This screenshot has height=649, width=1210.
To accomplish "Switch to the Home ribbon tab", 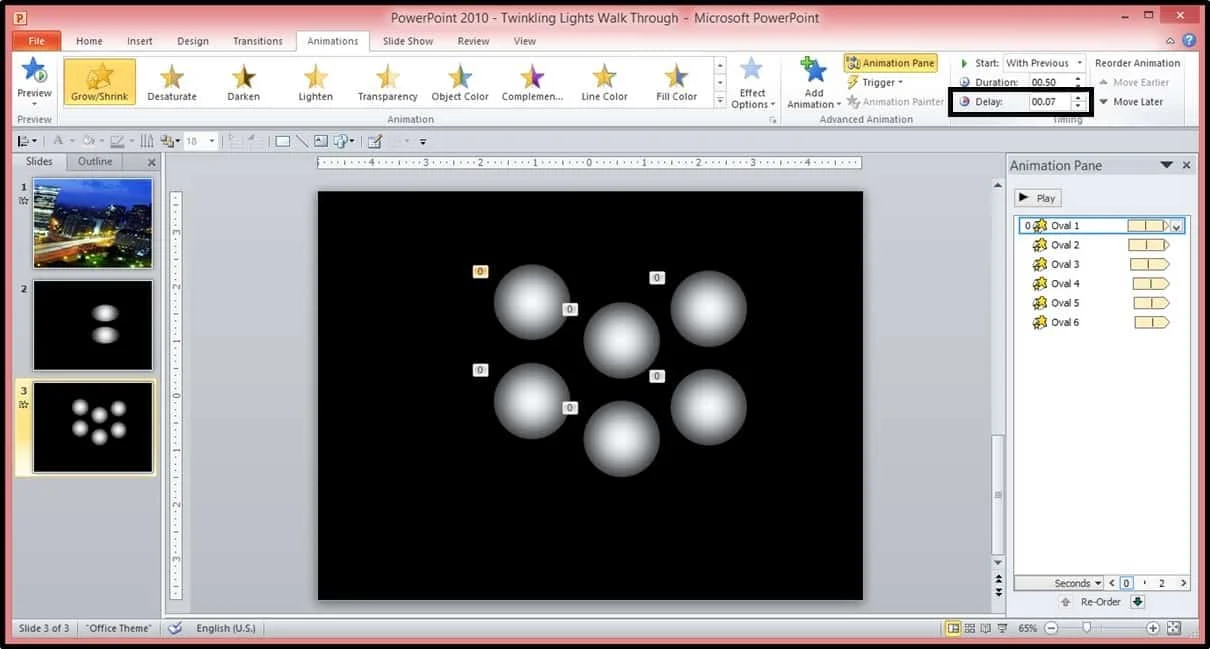I will tap(89, 41).
